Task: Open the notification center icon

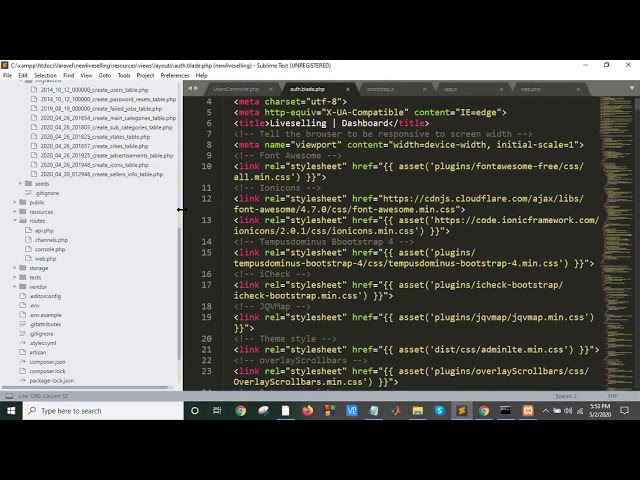Action: (x=624, y=411)
